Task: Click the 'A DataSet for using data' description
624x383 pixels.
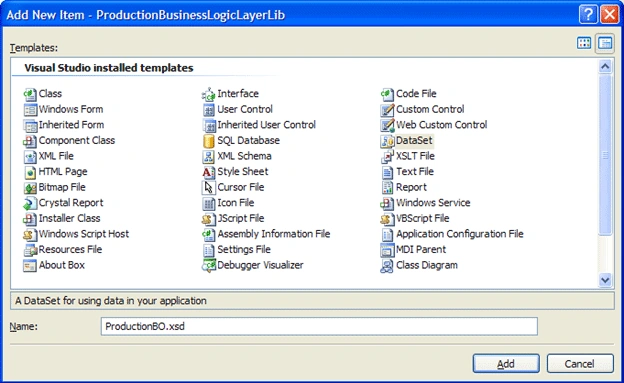Action: tap(111, 301)
